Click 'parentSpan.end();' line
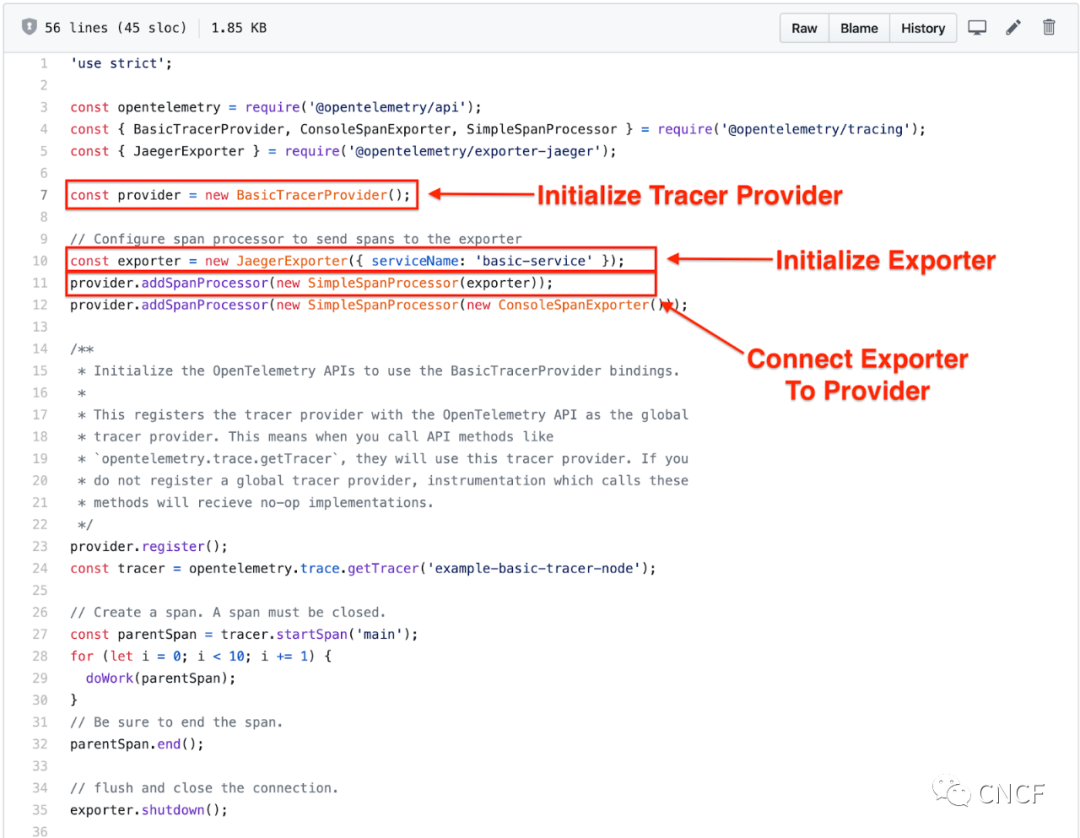The width and height of the screenshot is (1080, 838). point(137,744)
